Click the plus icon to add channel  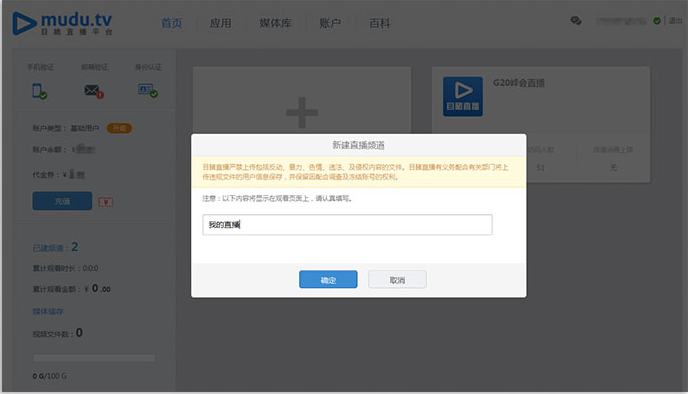[x=302, y=113]
